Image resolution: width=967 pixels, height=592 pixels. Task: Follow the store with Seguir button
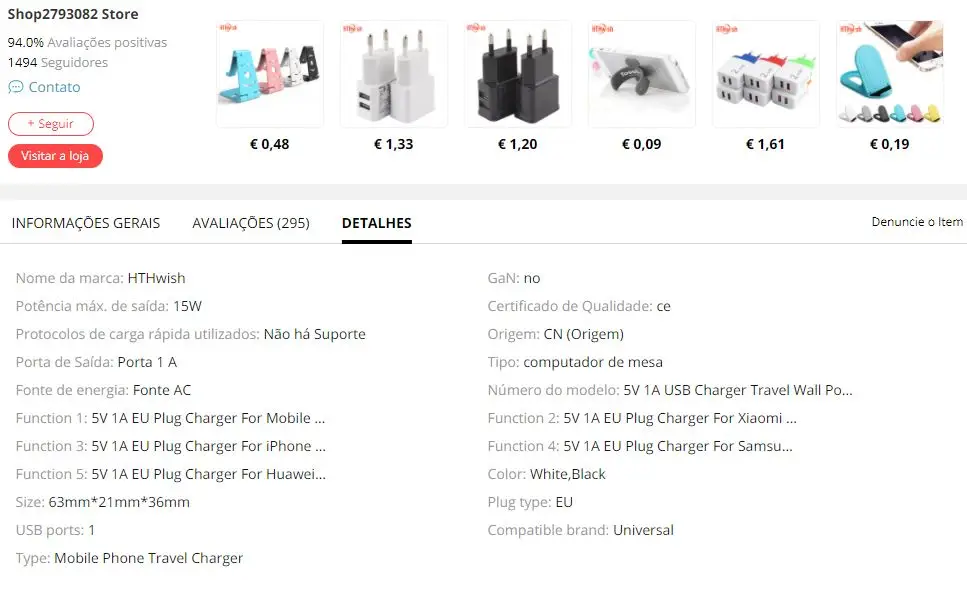click(51, 124)
